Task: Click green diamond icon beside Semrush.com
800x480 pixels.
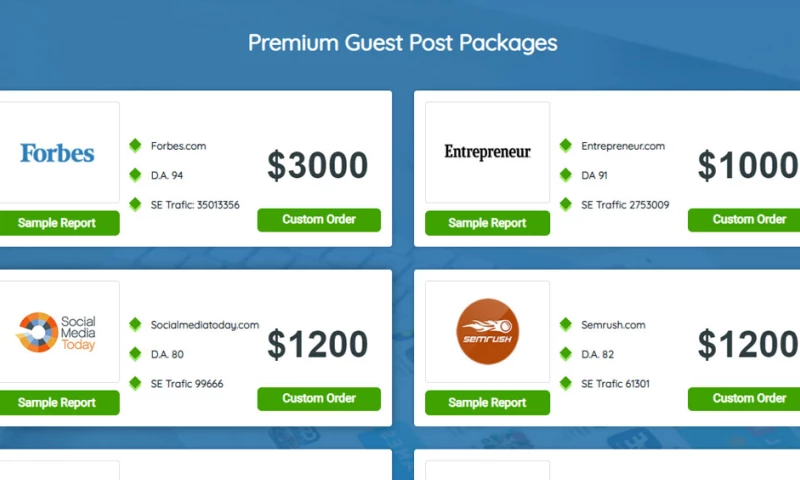Action: [566, 325]
